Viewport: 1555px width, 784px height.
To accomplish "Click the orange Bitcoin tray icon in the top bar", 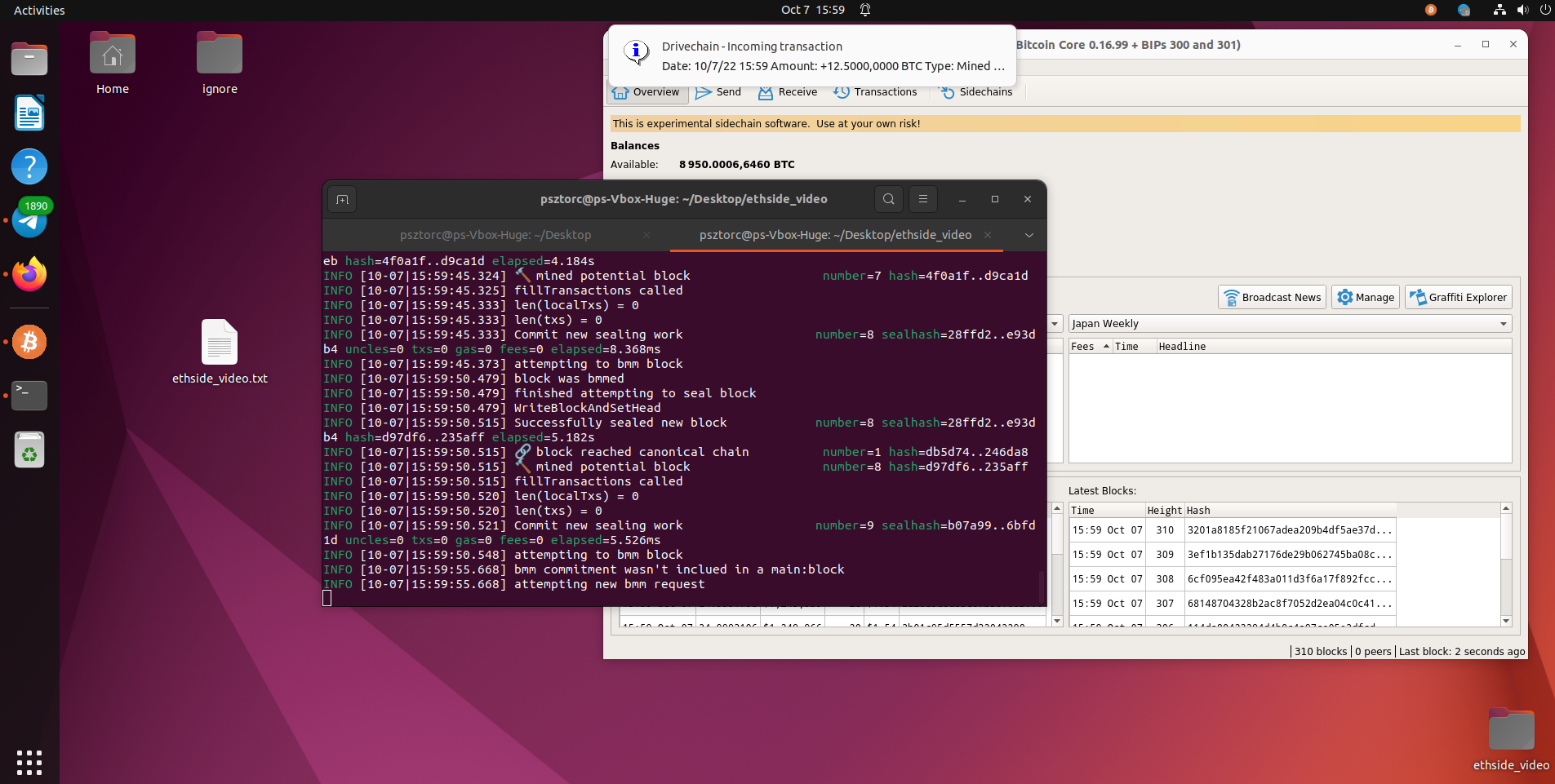I will 1430,10.
